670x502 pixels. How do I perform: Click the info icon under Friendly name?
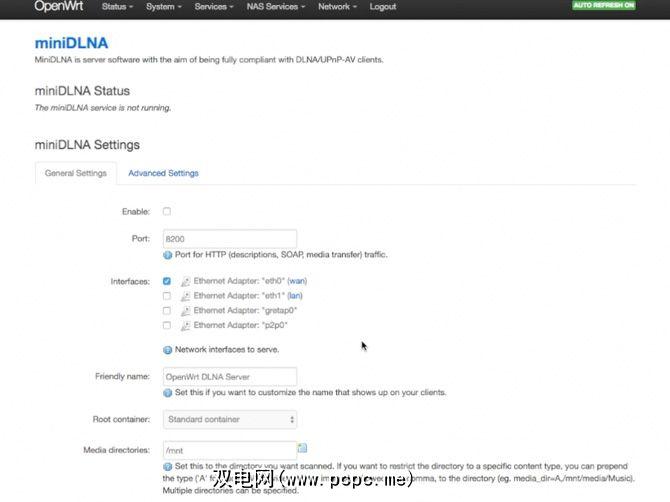(168, 393)
